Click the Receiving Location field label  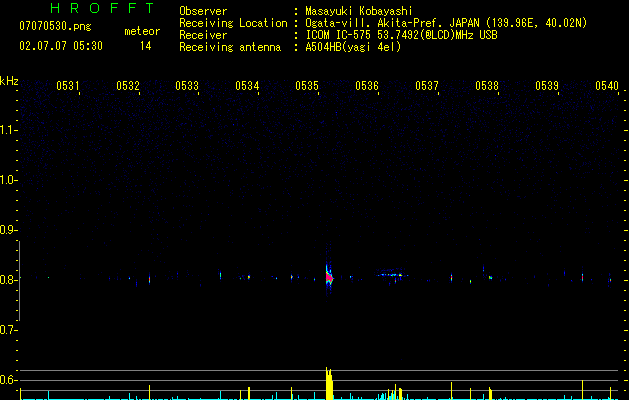[x=233, y=23]
